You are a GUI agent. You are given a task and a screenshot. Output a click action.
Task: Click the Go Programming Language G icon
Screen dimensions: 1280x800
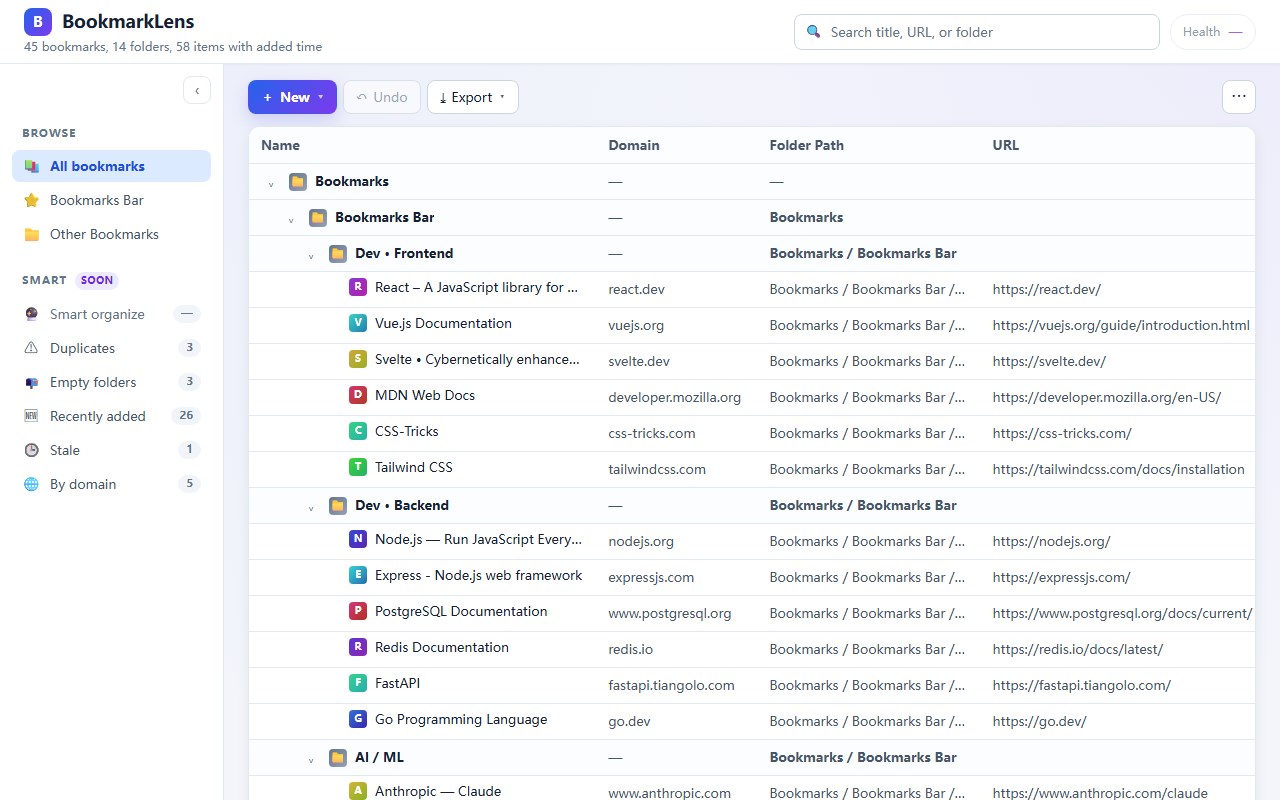tap(357, 720)
